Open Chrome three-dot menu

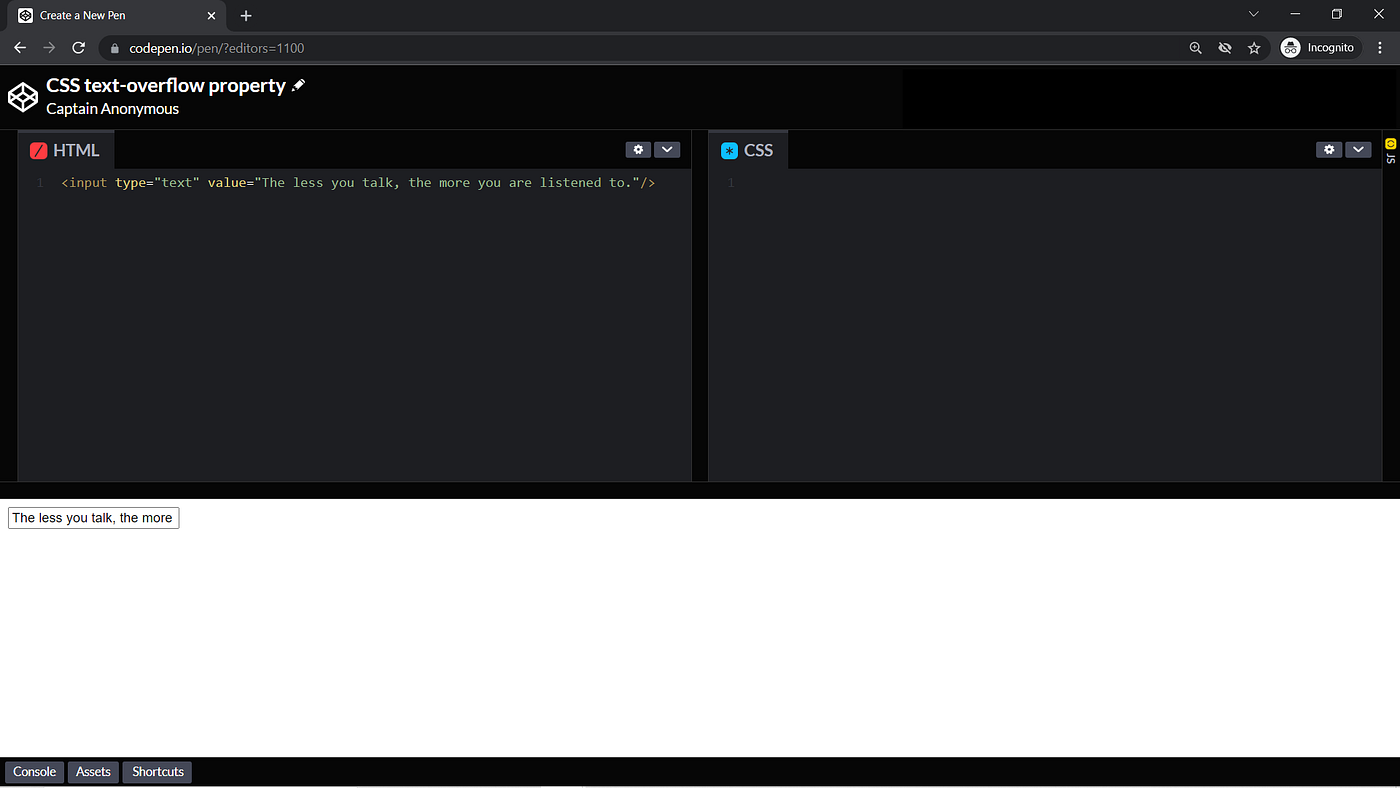tap(1381, 48)
